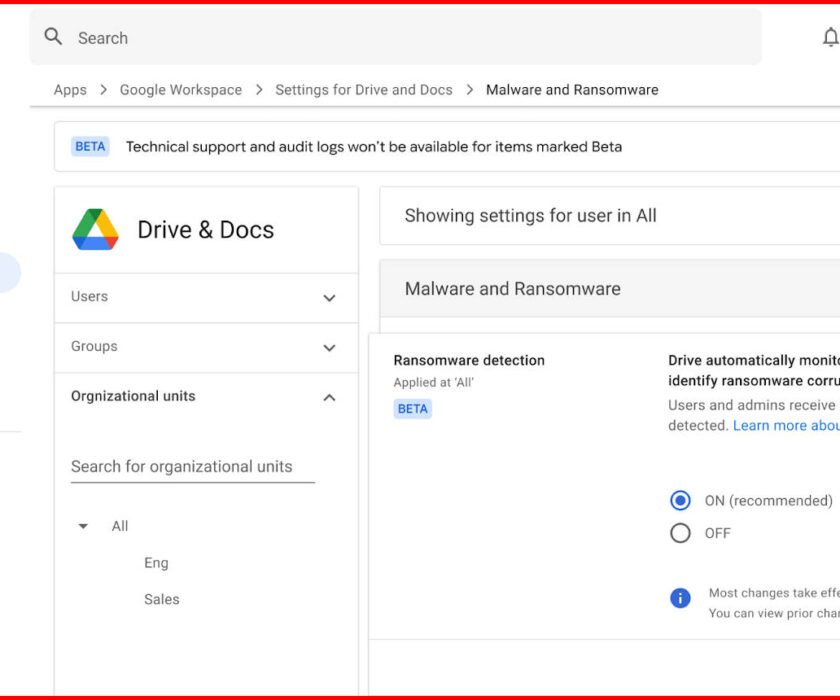Click the Search for organizational units field
This screenshot has width=840, height=700.
pyautogui.click(x=192, y=467)
